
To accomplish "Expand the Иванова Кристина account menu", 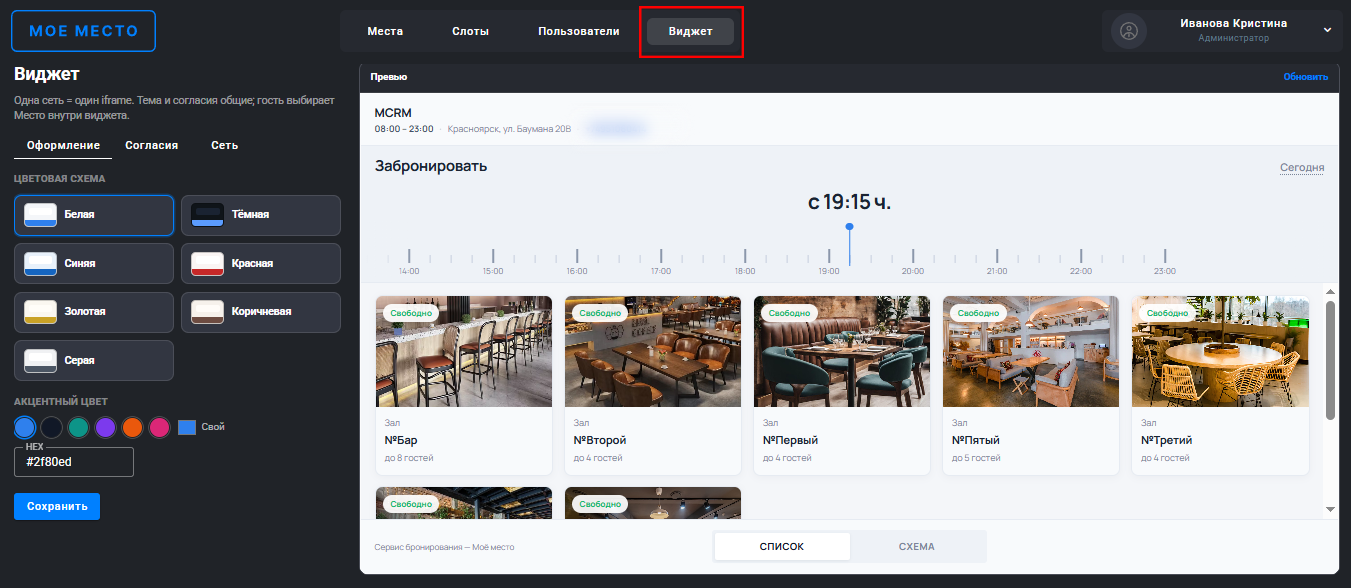I will click(x=1328, y=30).
